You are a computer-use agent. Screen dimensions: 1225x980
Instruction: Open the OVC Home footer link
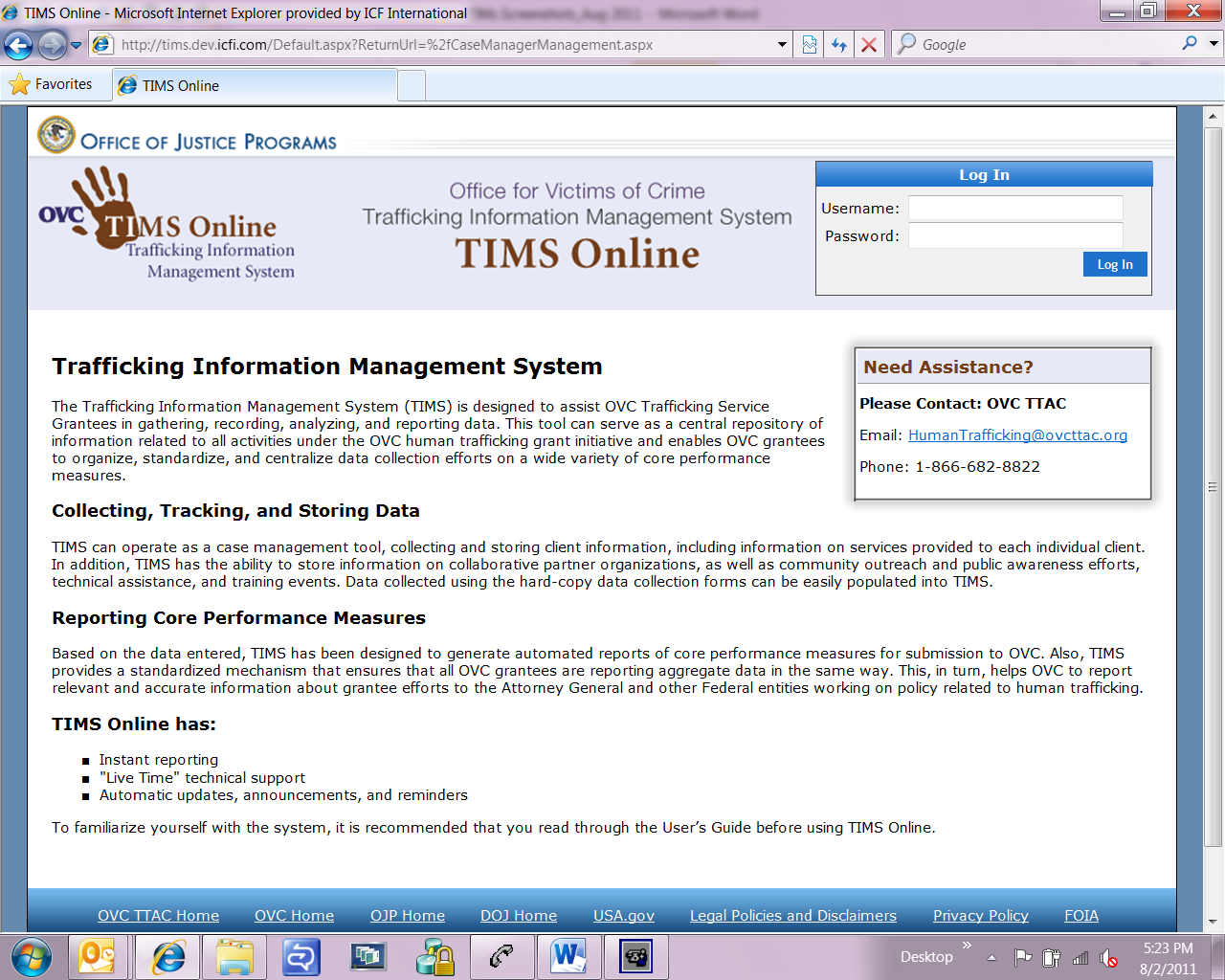click(x=294, y=916)
